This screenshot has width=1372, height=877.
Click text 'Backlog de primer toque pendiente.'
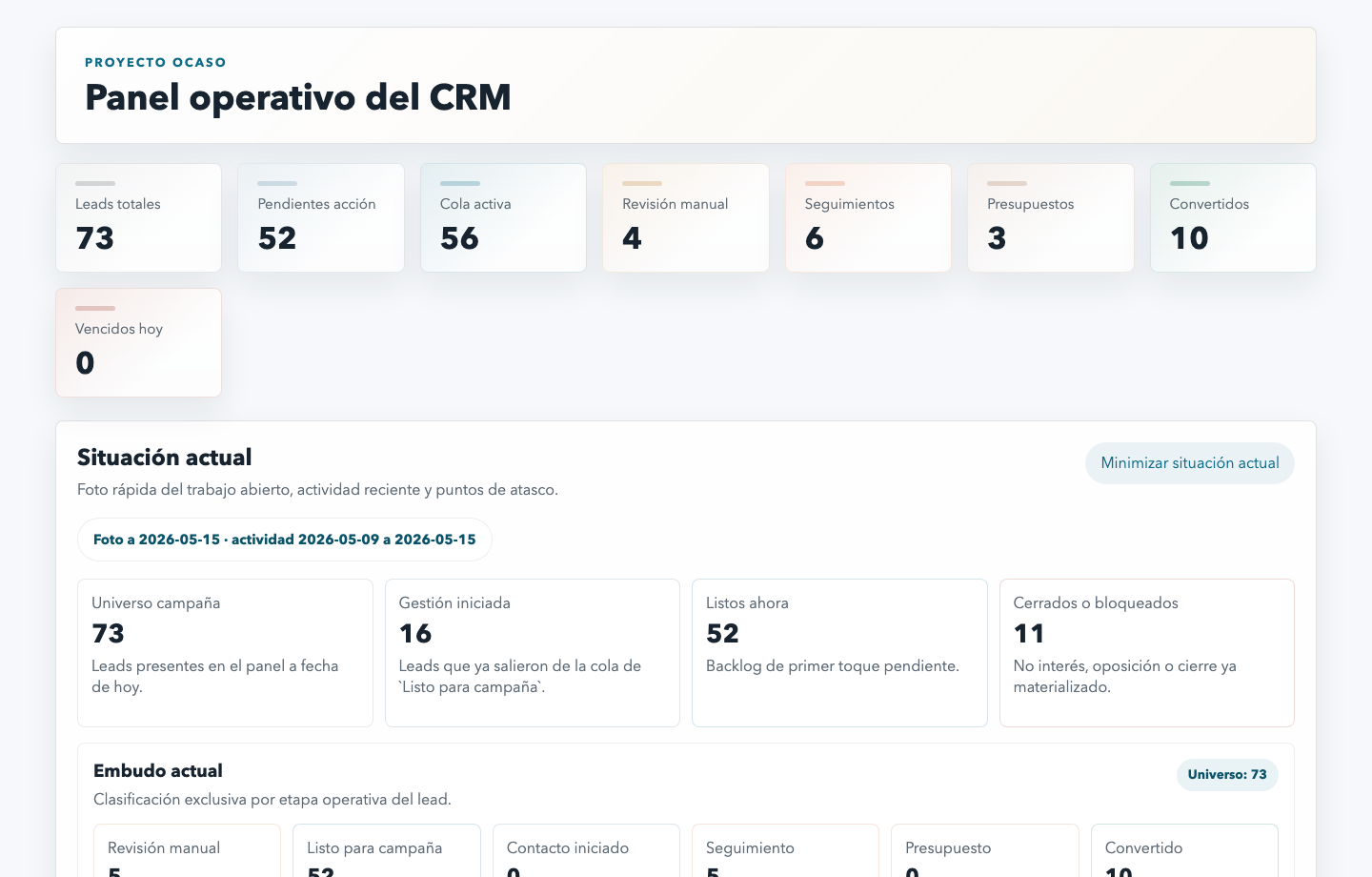(x=833, y=666)
